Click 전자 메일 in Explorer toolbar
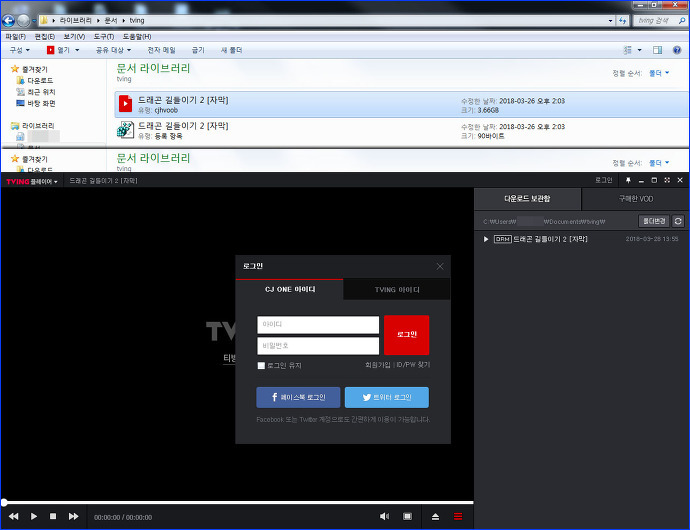The height and width of the screenshot is (530, 690). 161,50
